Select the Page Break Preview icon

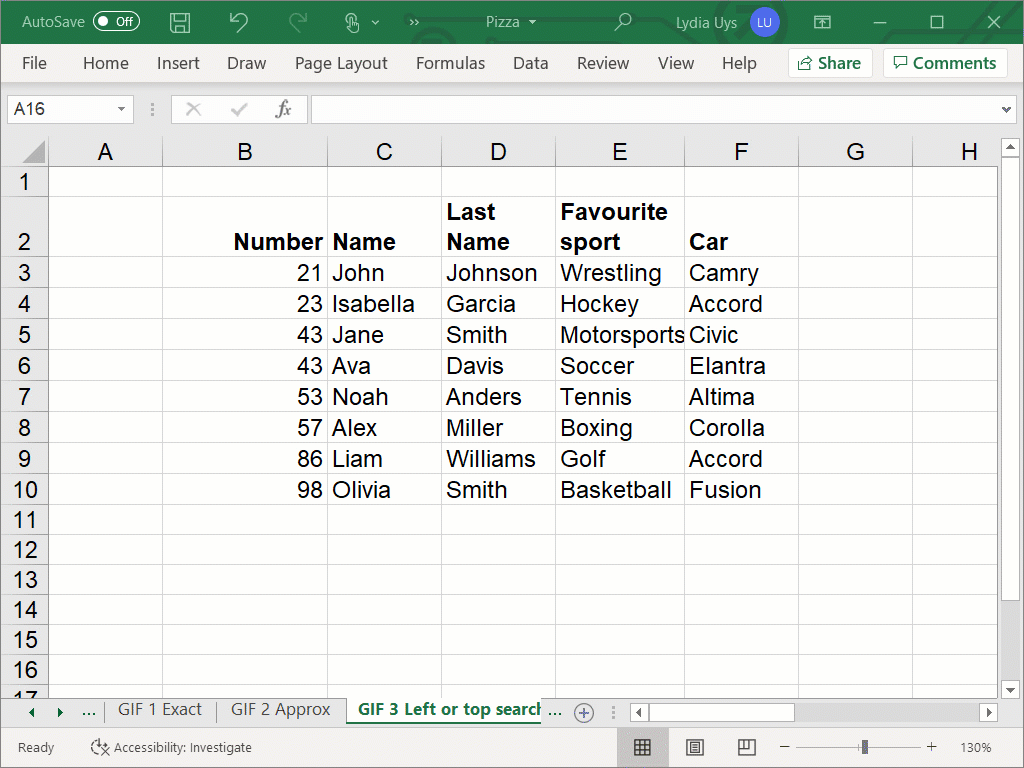[744, 747]
